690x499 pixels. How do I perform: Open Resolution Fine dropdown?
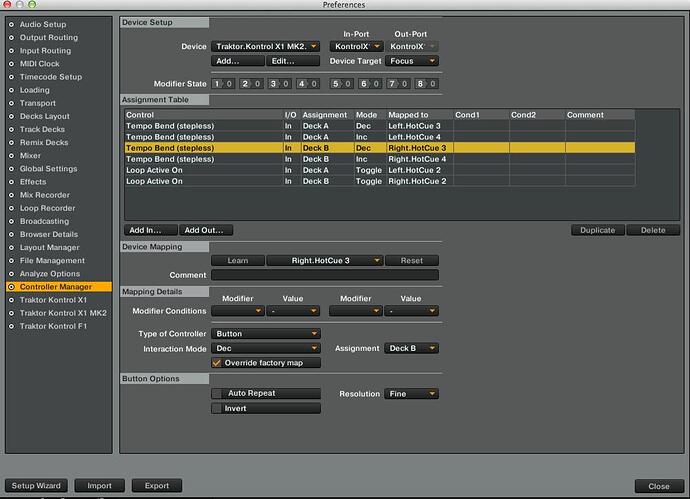[x=411, y=394]
